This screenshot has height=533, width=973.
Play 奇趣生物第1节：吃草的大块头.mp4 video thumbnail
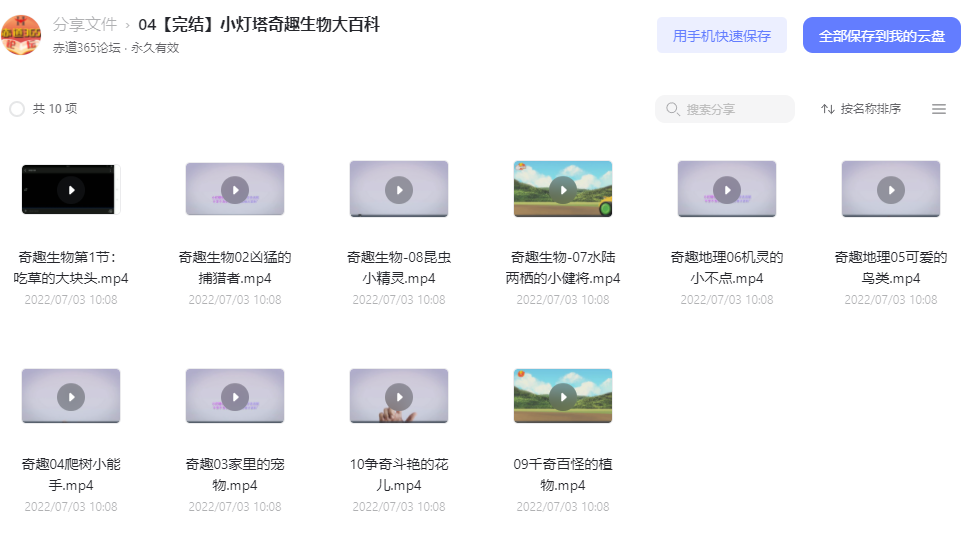tap(71, 189)
